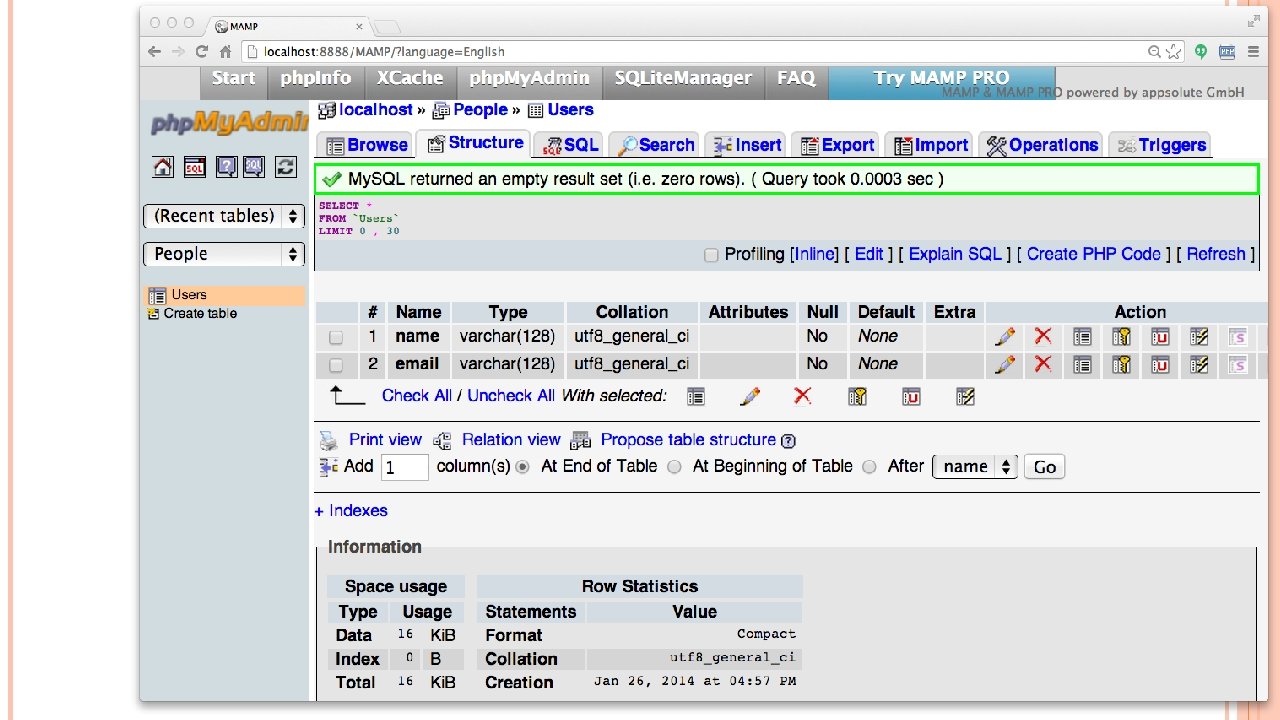1280x720 pixels.
Task: Select At Beginning of Table radio button
Action: click(674, 467)
